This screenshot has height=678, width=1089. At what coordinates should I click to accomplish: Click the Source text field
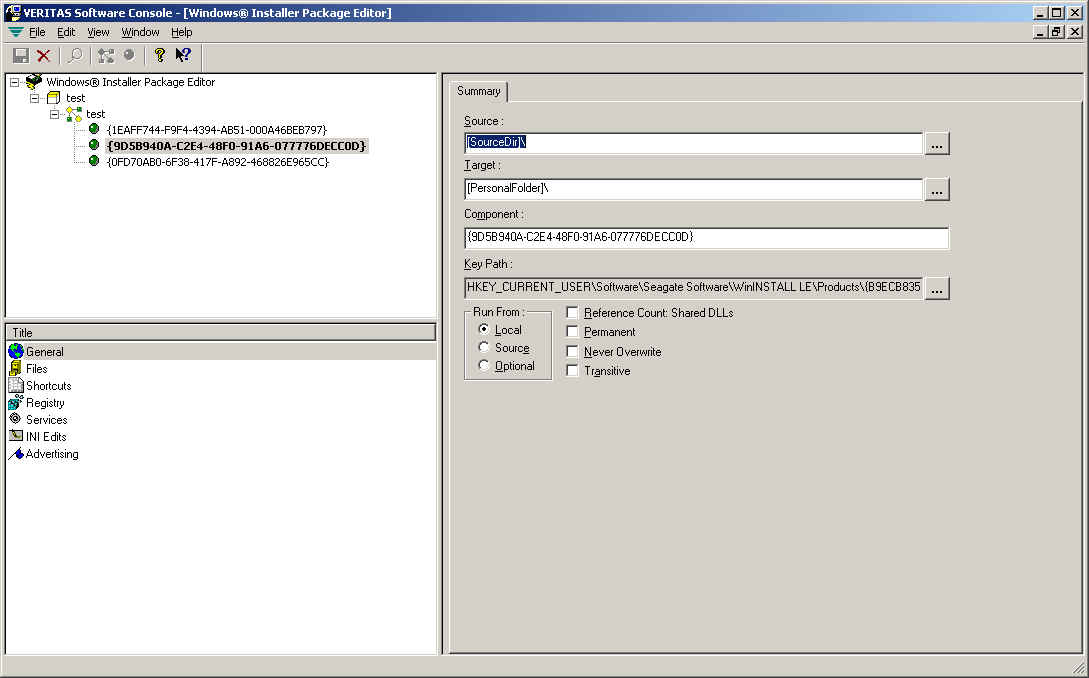coord(693,143)
